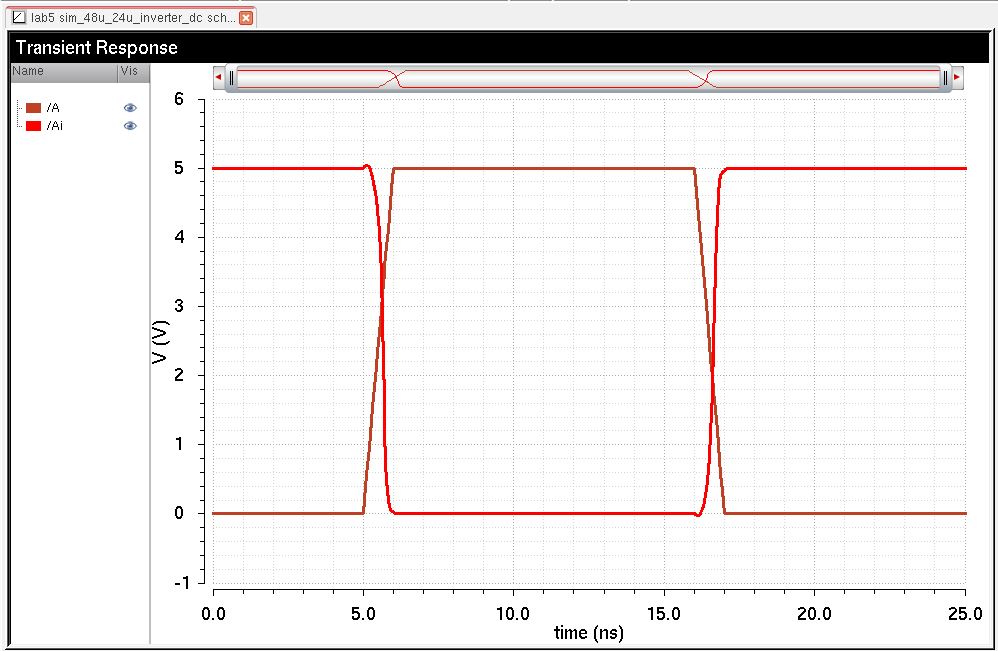This screenshot has height=651, width=998.
Task: Click the /A brown color swatch
Action: click(x=33, y=108)
